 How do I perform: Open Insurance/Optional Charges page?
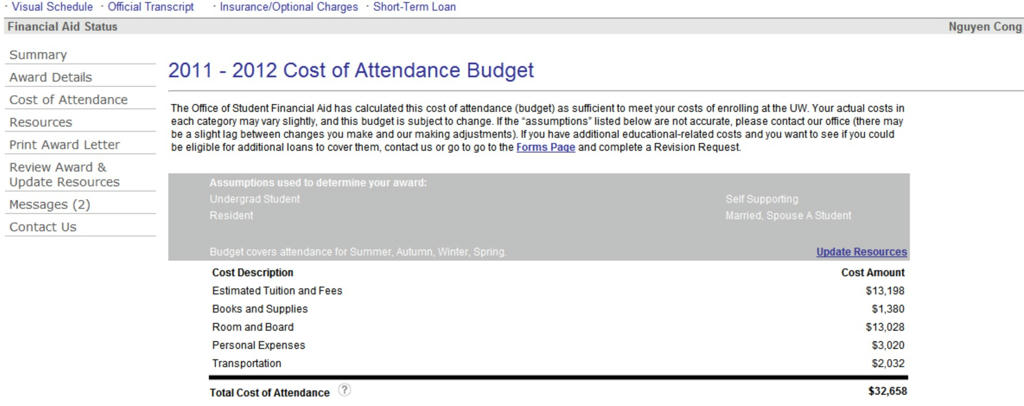[x=289, y=7]
